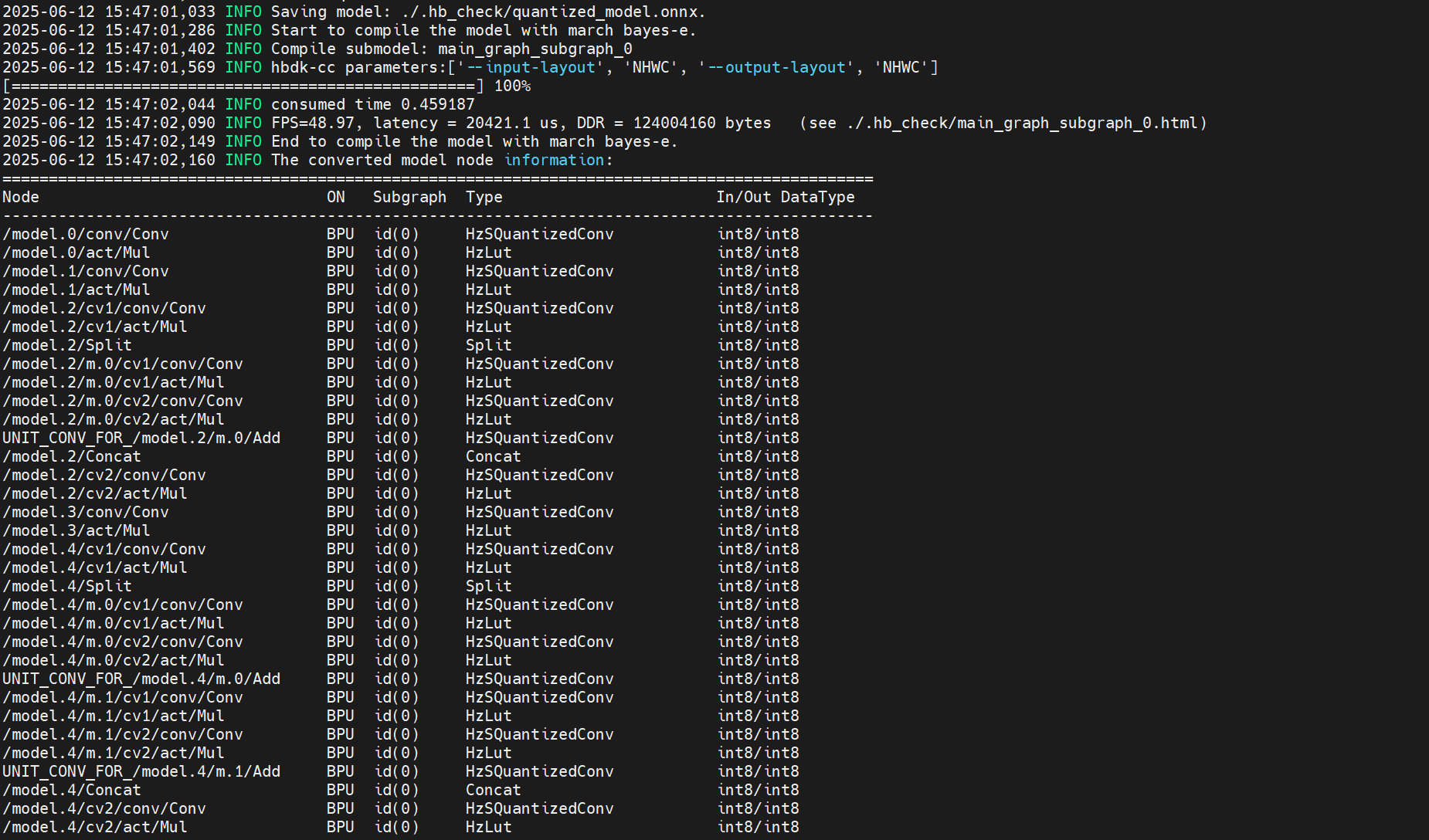
Task: Click the '100%' progress bar value
Action: pos(512,86)
